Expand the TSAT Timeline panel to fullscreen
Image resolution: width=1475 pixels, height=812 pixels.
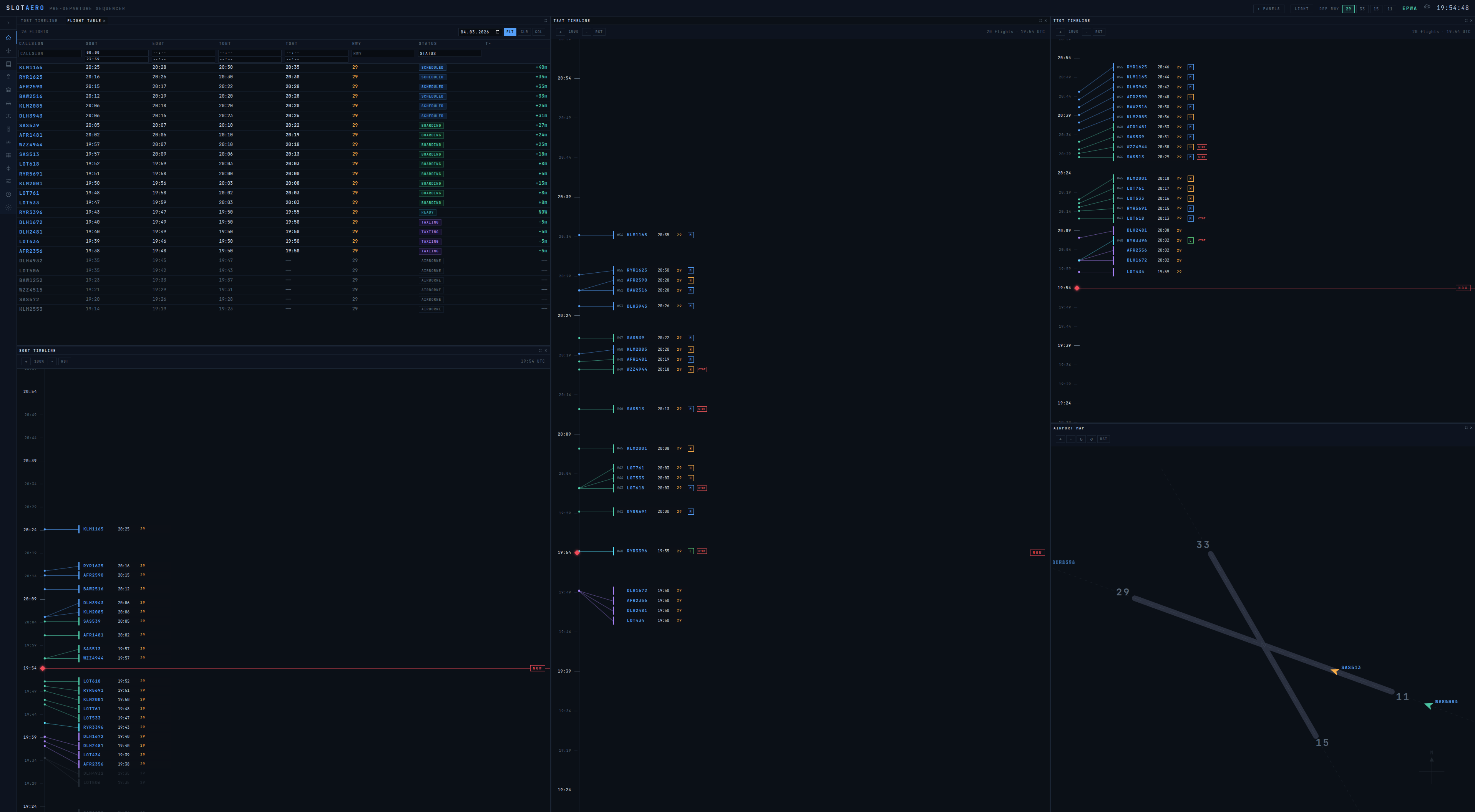pos(1040,20)
